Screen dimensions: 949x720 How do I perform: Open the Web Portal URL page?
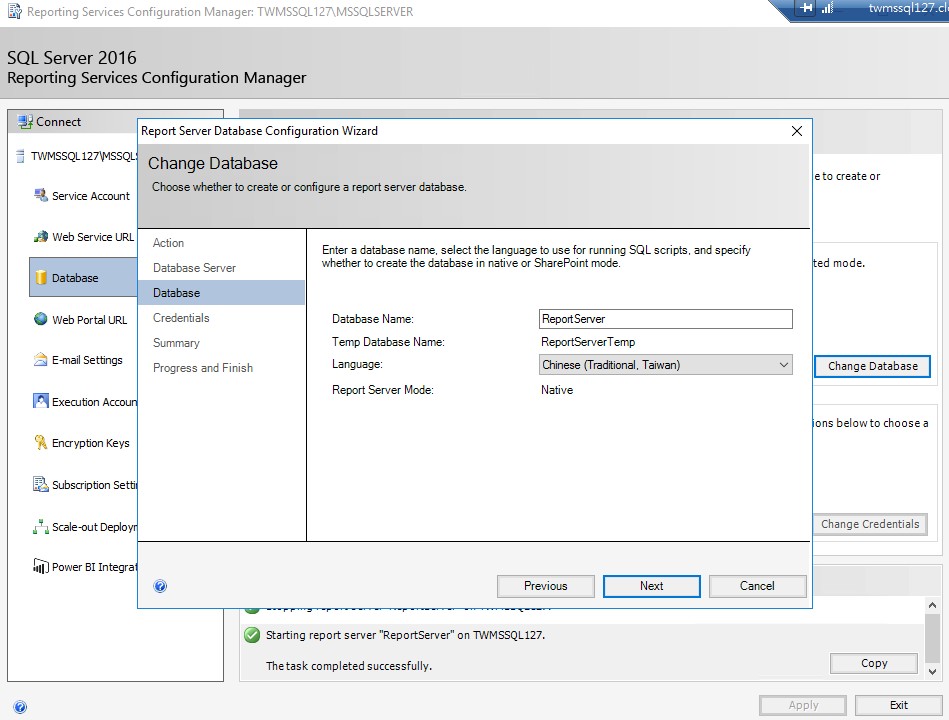click(x=90, y=319)
